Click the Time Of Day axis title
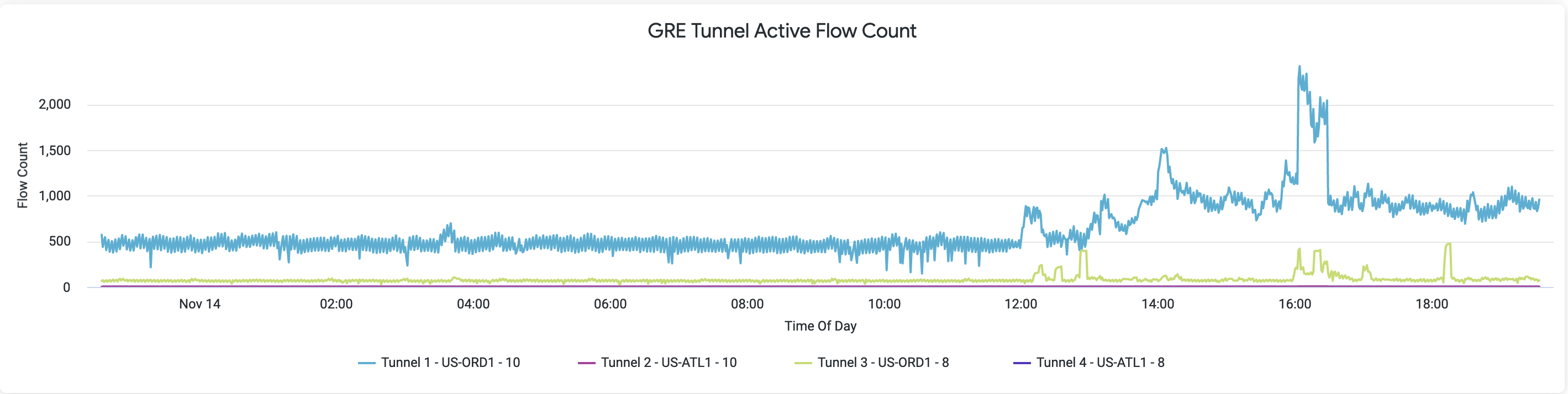 tap(820, 326)
